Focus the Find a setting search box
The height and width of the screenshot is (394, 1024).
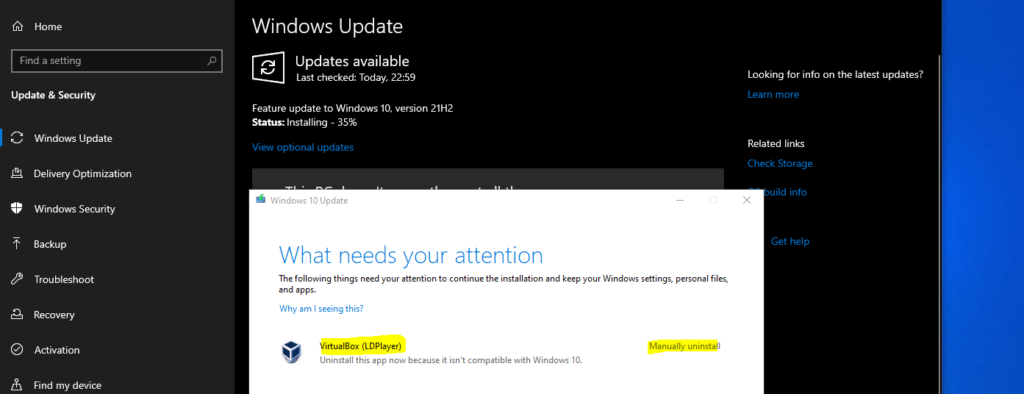point(117,61)
